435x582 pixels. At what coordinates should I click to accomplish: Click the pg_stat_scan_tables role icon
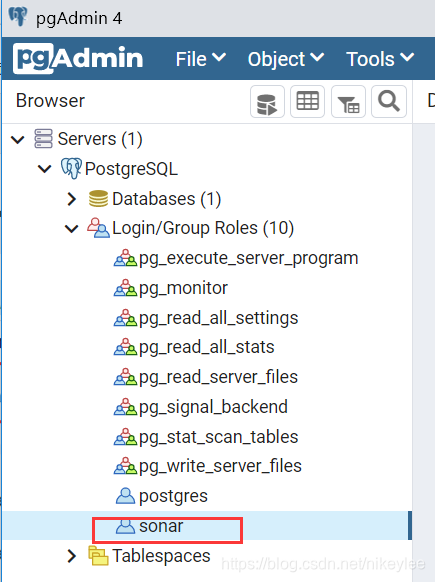coord(125,437)
